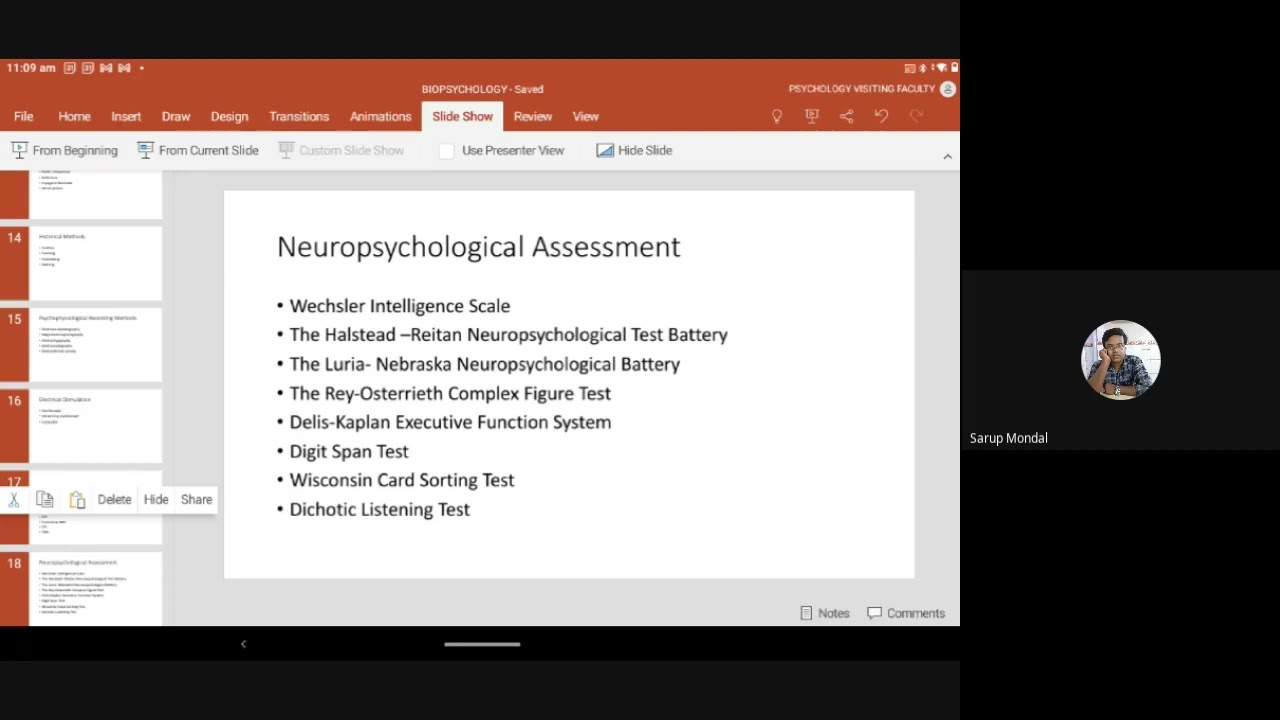The image size is (1280, 720).
Task: Switch to the Review tab
Action: tap(533, 117)
